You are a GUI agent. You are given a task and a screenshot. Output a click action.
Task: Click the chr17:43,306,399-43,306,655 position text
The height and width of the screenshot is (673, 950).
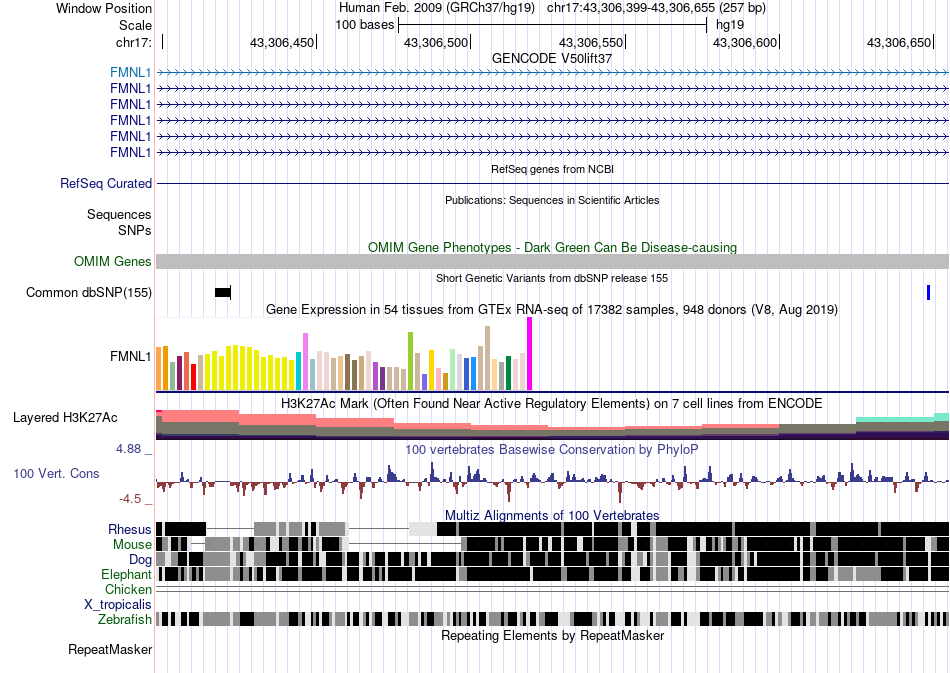[656, 8]
